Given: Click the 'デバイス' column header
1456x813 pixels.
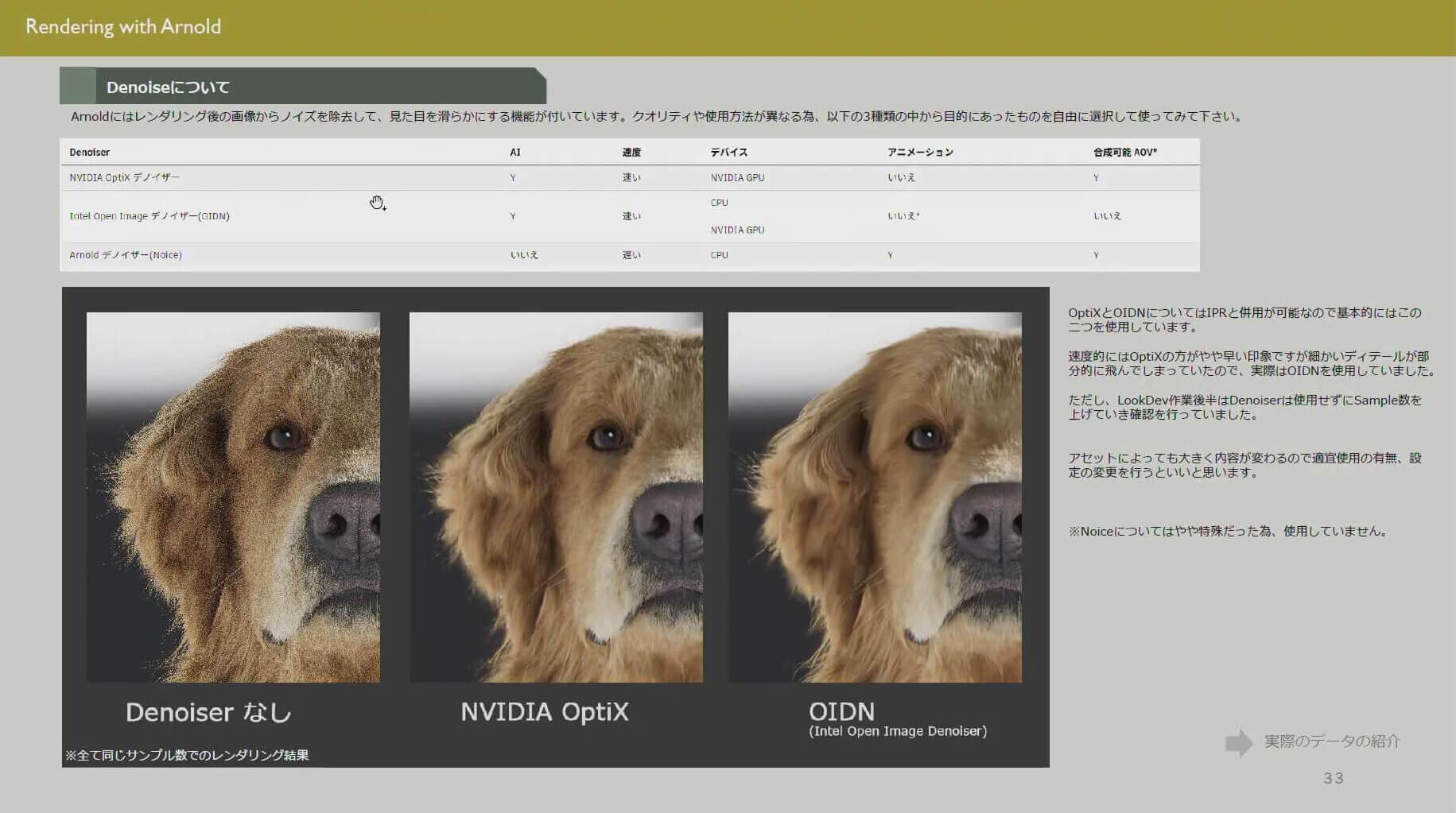Looking at the screenshot, I should [729, 152].
